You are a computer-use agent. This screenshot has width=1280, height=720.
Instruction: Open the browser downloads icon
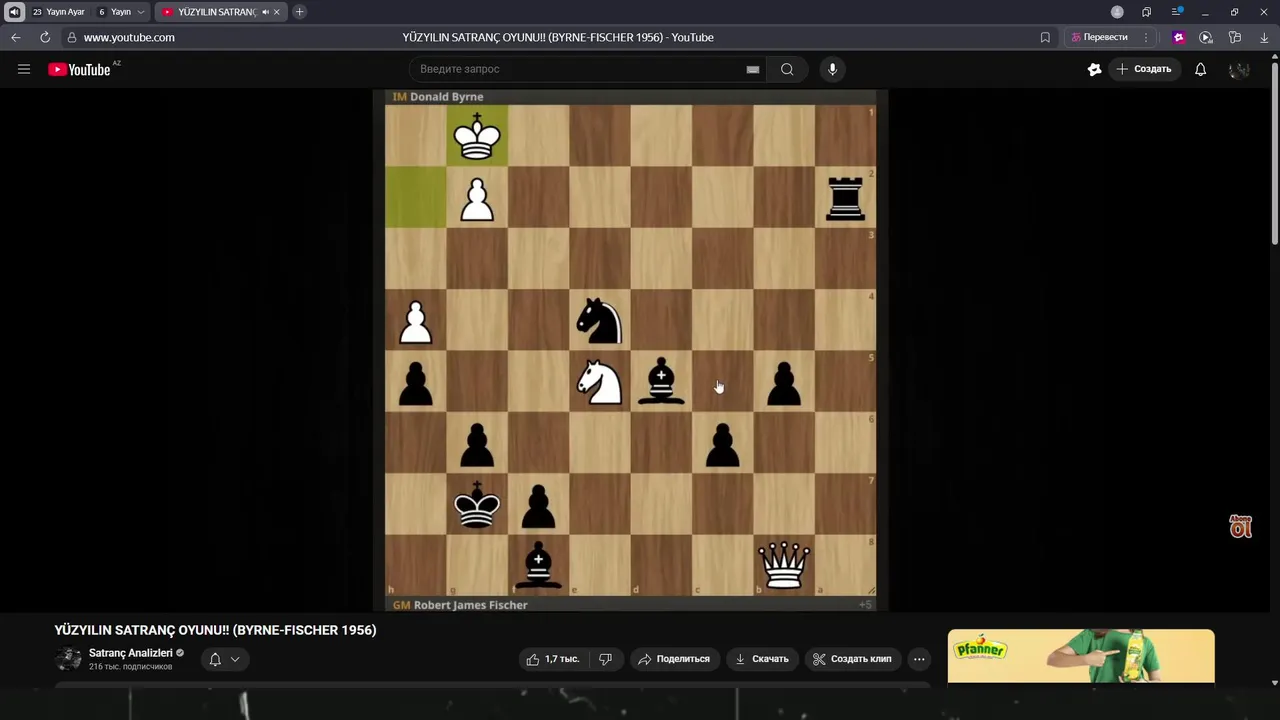coord(1264,37)
